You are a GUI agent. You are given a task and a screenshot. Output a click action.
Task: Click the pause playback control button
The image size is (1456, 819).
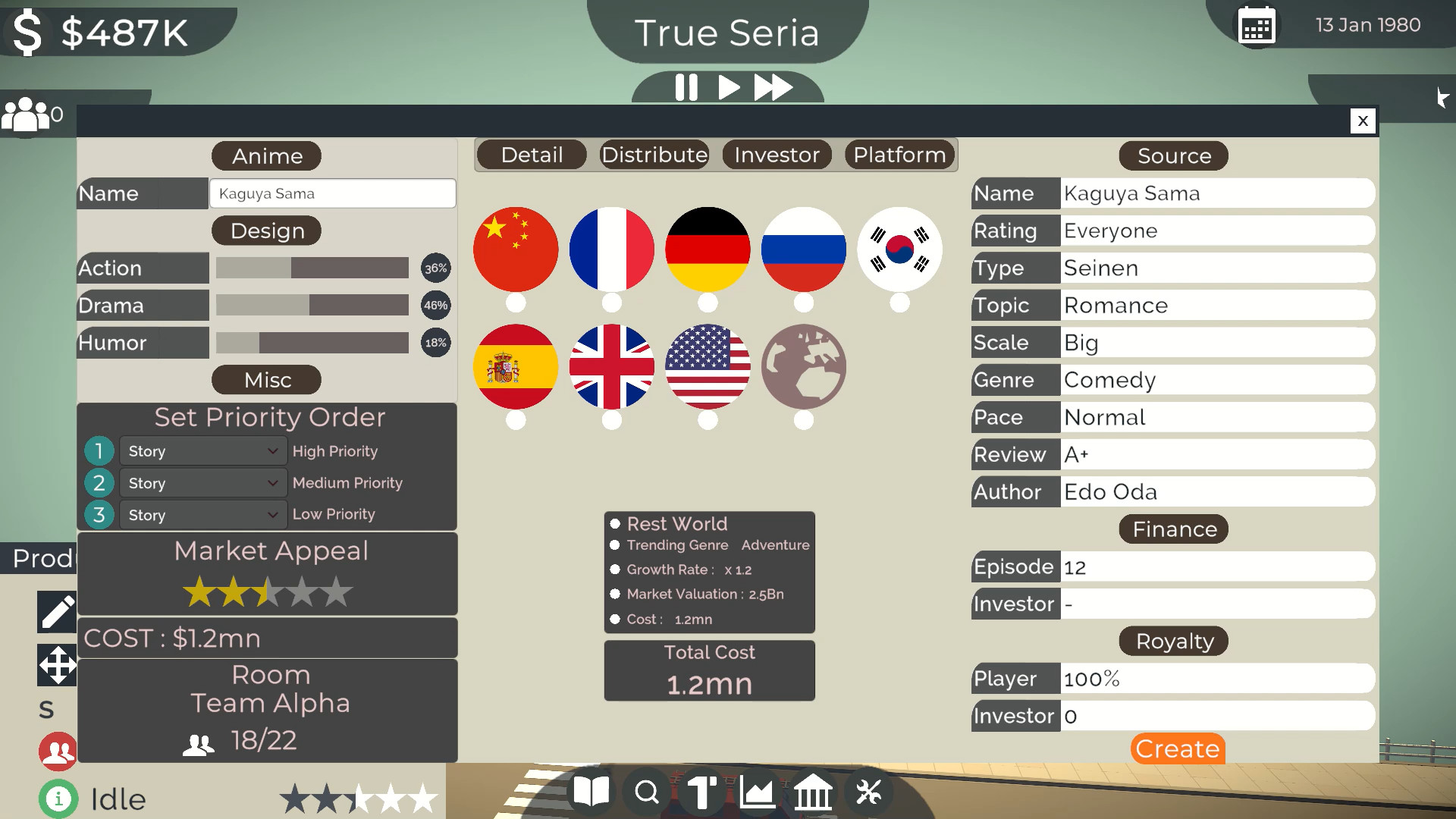point(685,88)
